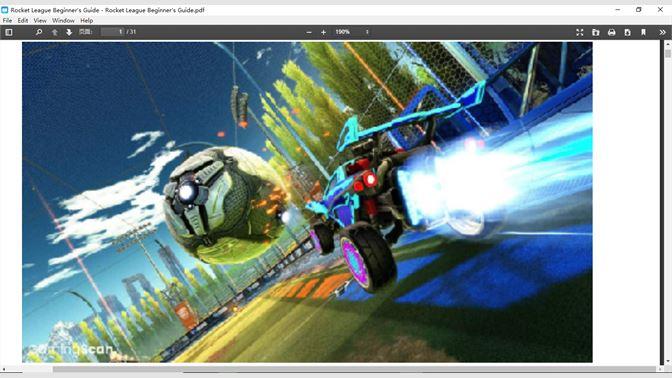Click the vertical scrollbar up arrow
Image resolution: width=672 pixels, height=378 pixels.
[x=668, y=44]
